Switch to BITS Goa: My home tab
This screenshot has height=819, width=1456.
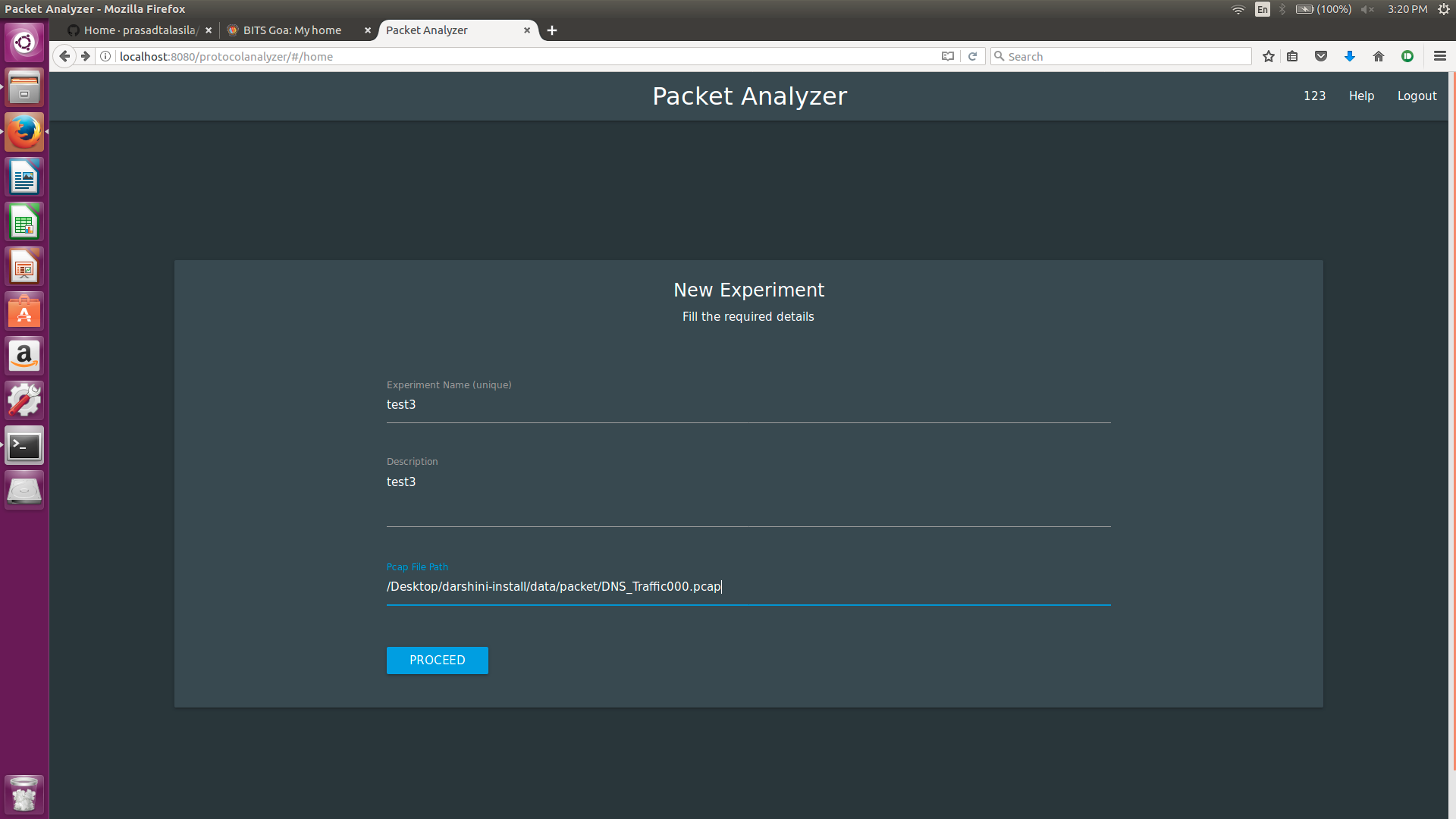point(292,30)
